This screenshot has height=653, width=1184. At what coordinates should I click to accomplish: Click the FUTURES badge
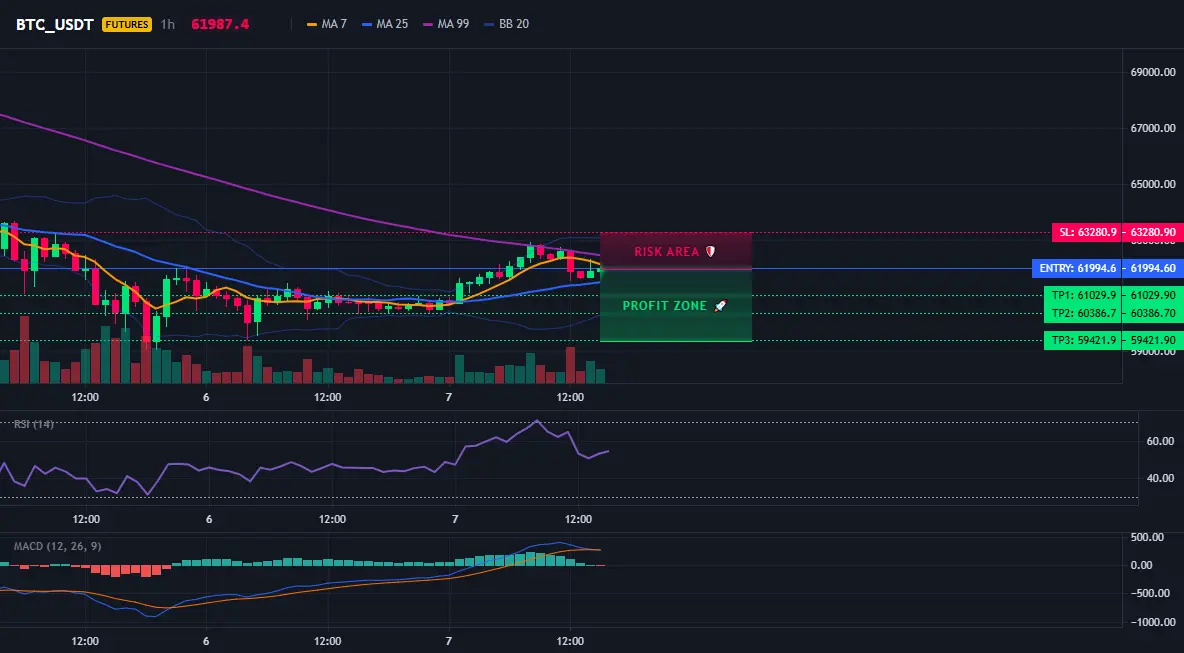point(127,24)
